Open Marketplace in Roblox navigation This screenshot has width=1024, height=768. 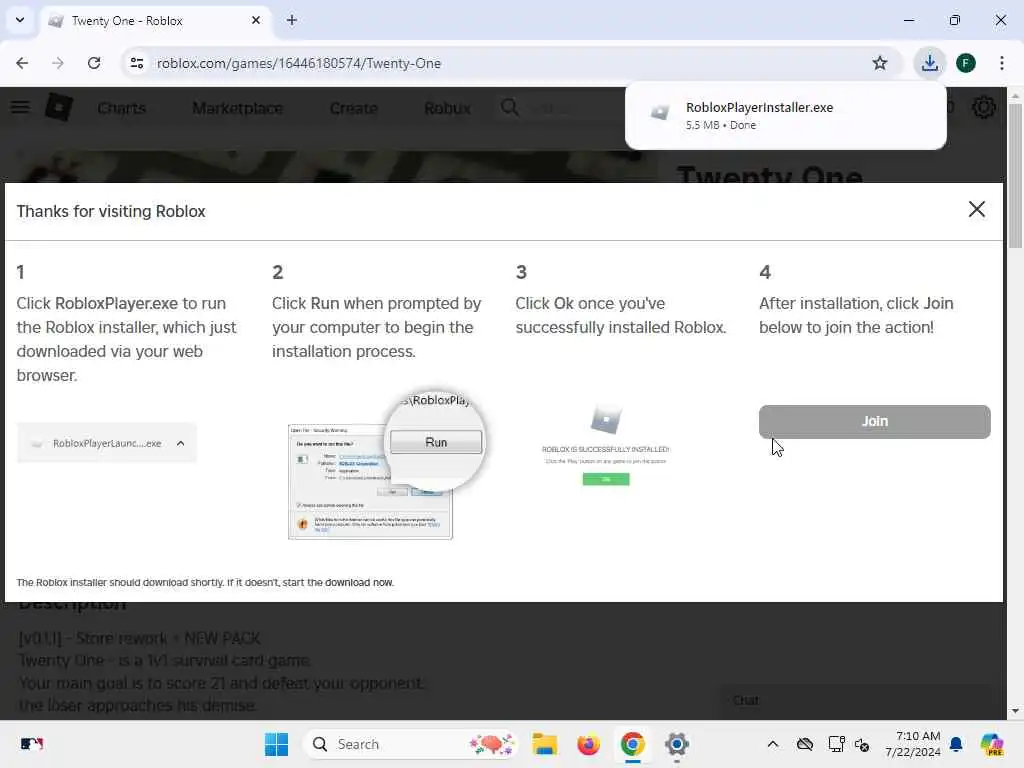click(238, 108)
